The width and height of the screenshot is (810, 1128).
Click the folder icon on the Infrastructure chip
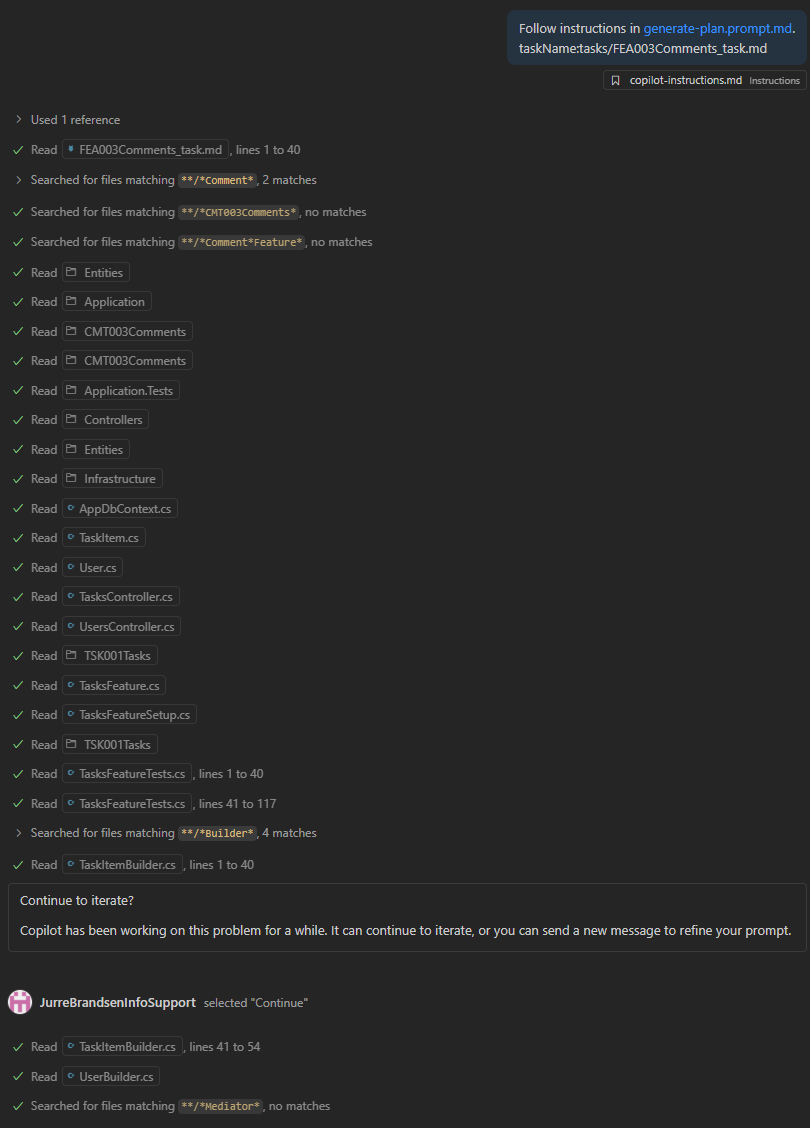tap(73, 478)
